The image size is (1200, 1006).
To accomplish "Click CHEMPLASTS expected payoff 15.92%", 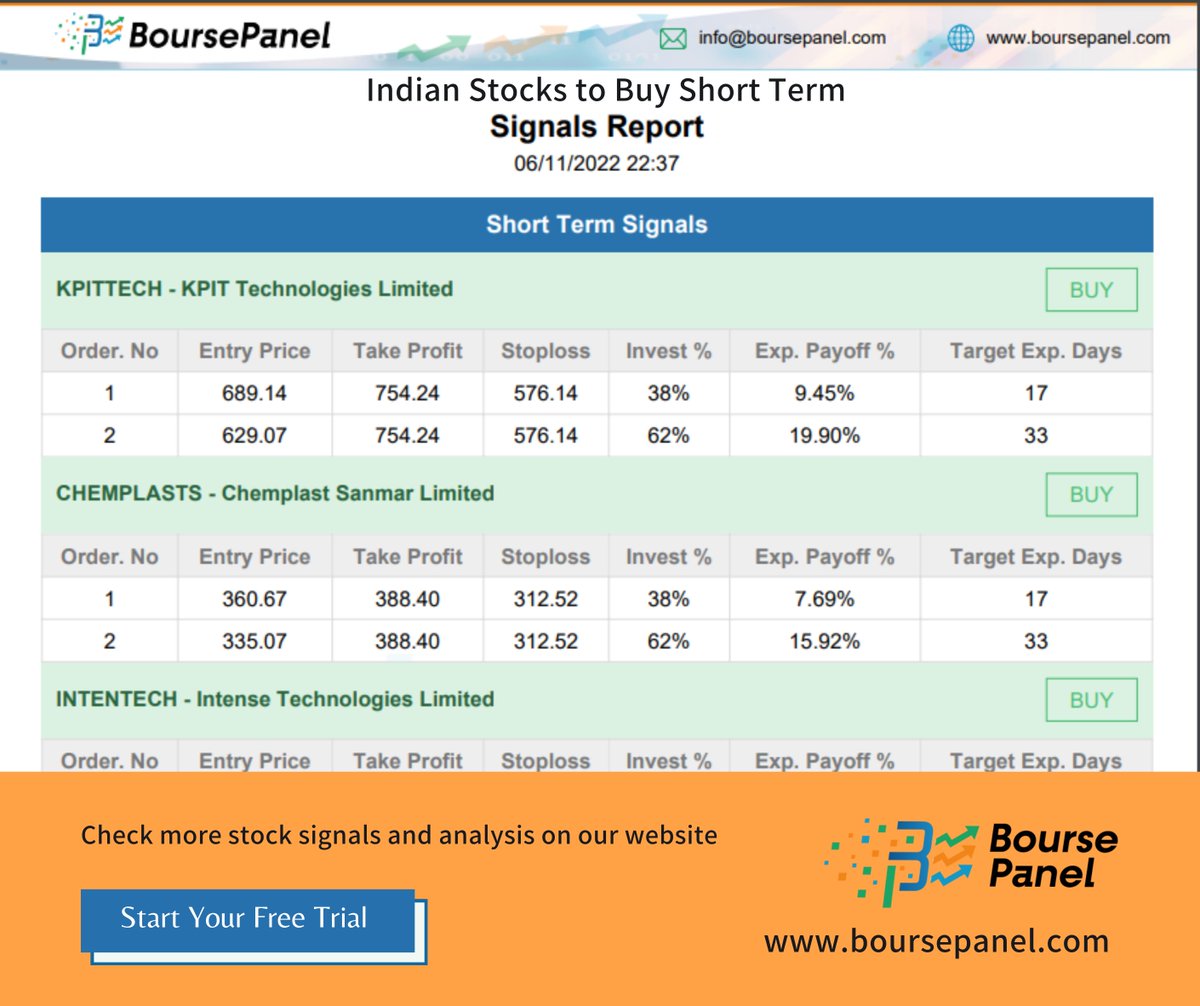I will 824,641.
